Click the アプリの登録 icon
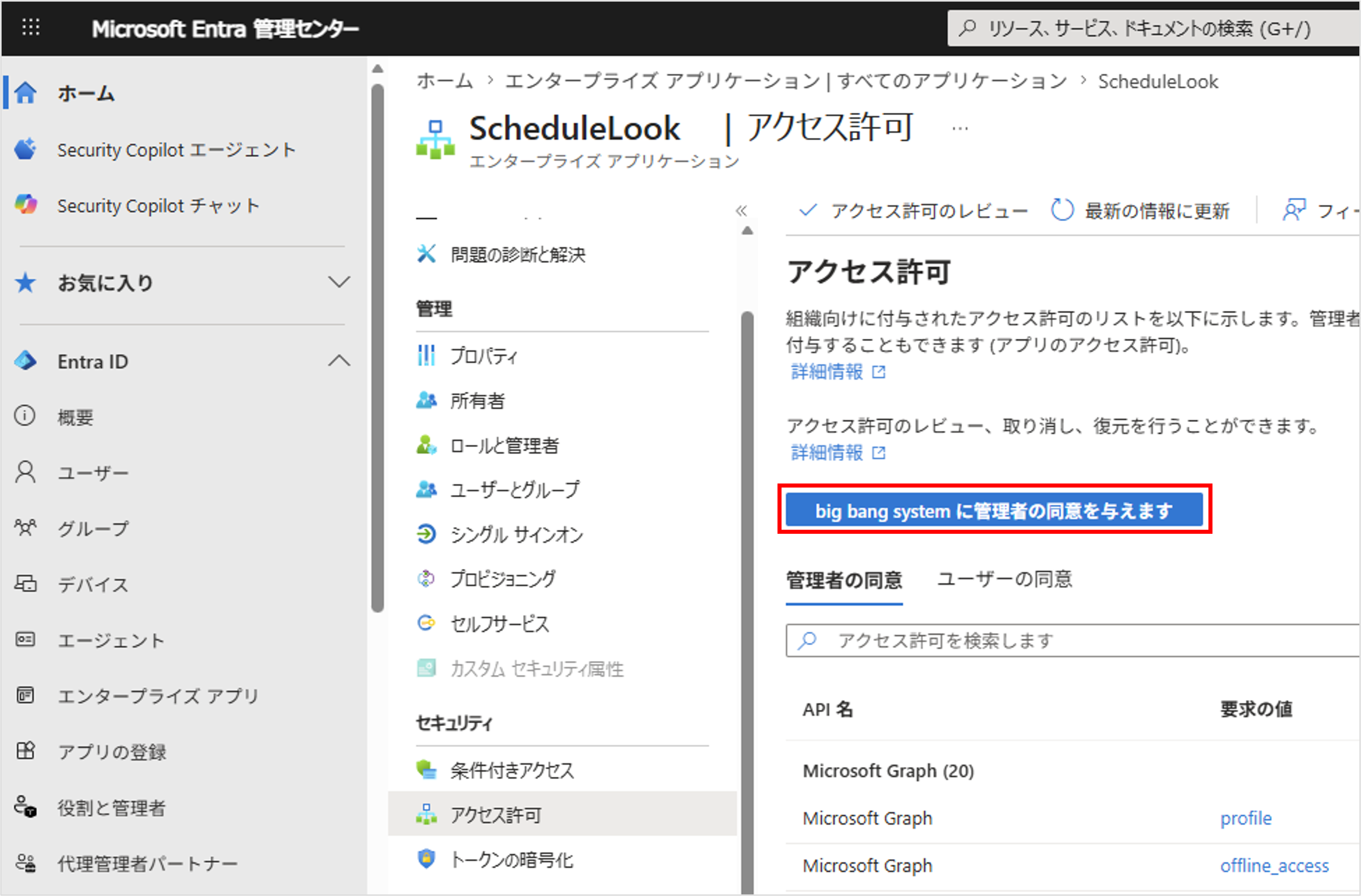 (25, 750)
